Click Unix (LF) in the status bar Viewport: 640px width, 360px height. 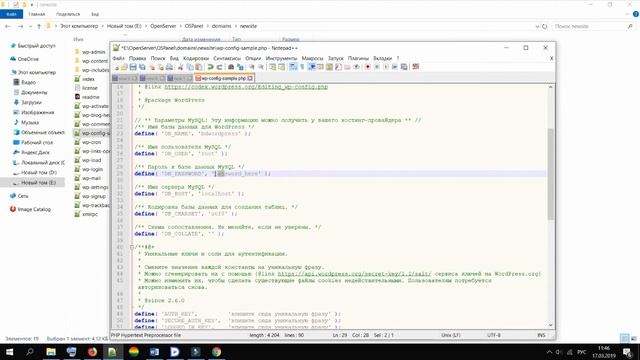click(451, 335)
